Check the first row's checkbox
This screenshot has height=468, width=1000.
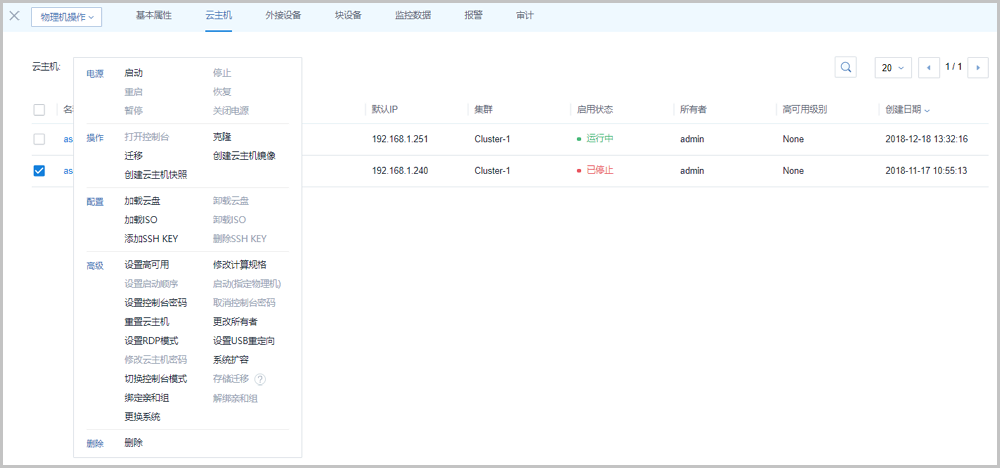pyautogui.click(x=39, y=139)
